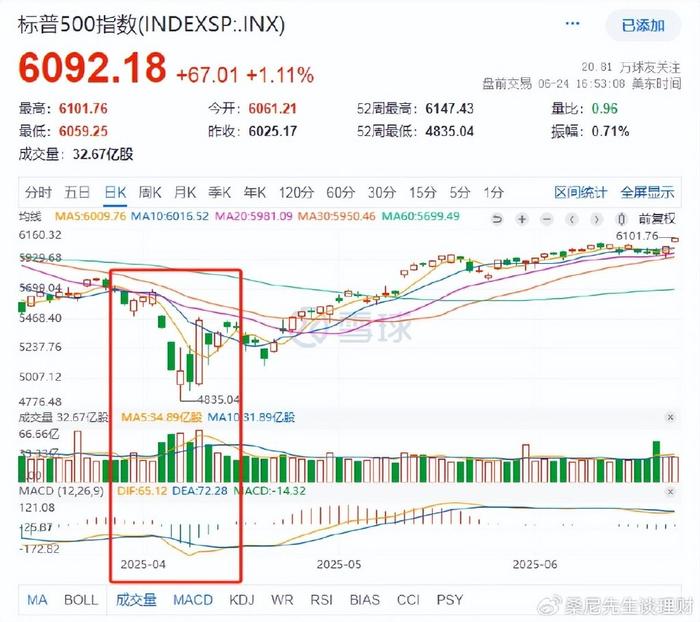Click the MA30:5950.46 legend value
The height and width of the screenshot is (622, 700).
(337, 217)
